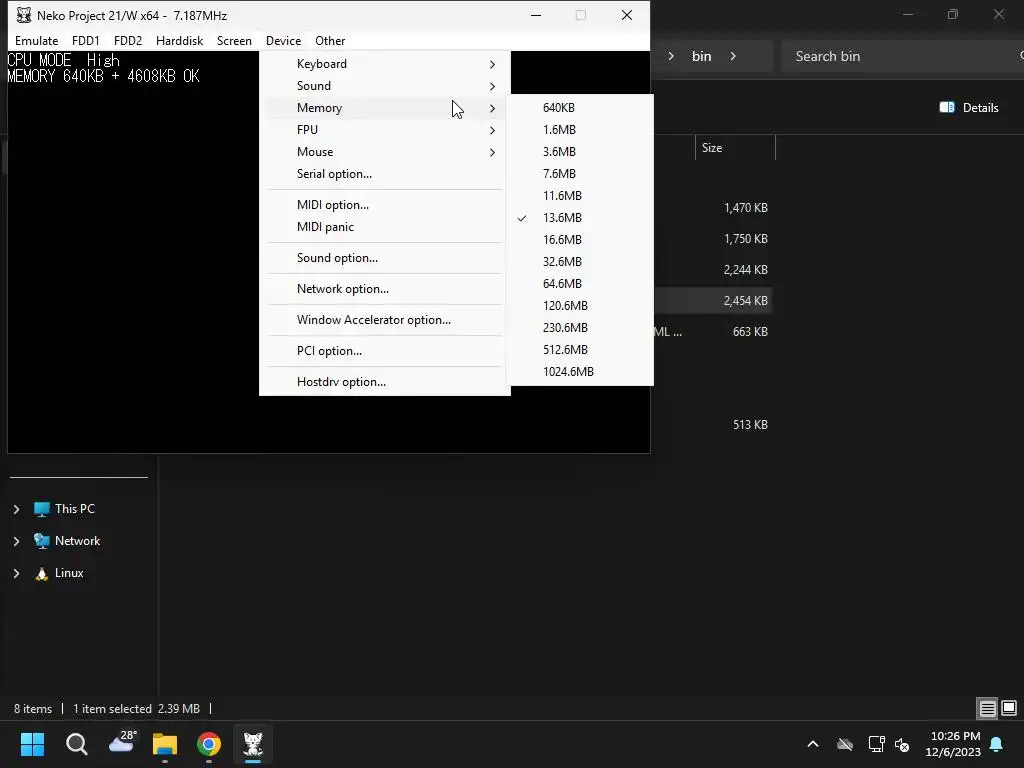The height and width of the screenshot is (768, 1024).
Task: Select 230.6MB memory size
Action: (580, 328)
